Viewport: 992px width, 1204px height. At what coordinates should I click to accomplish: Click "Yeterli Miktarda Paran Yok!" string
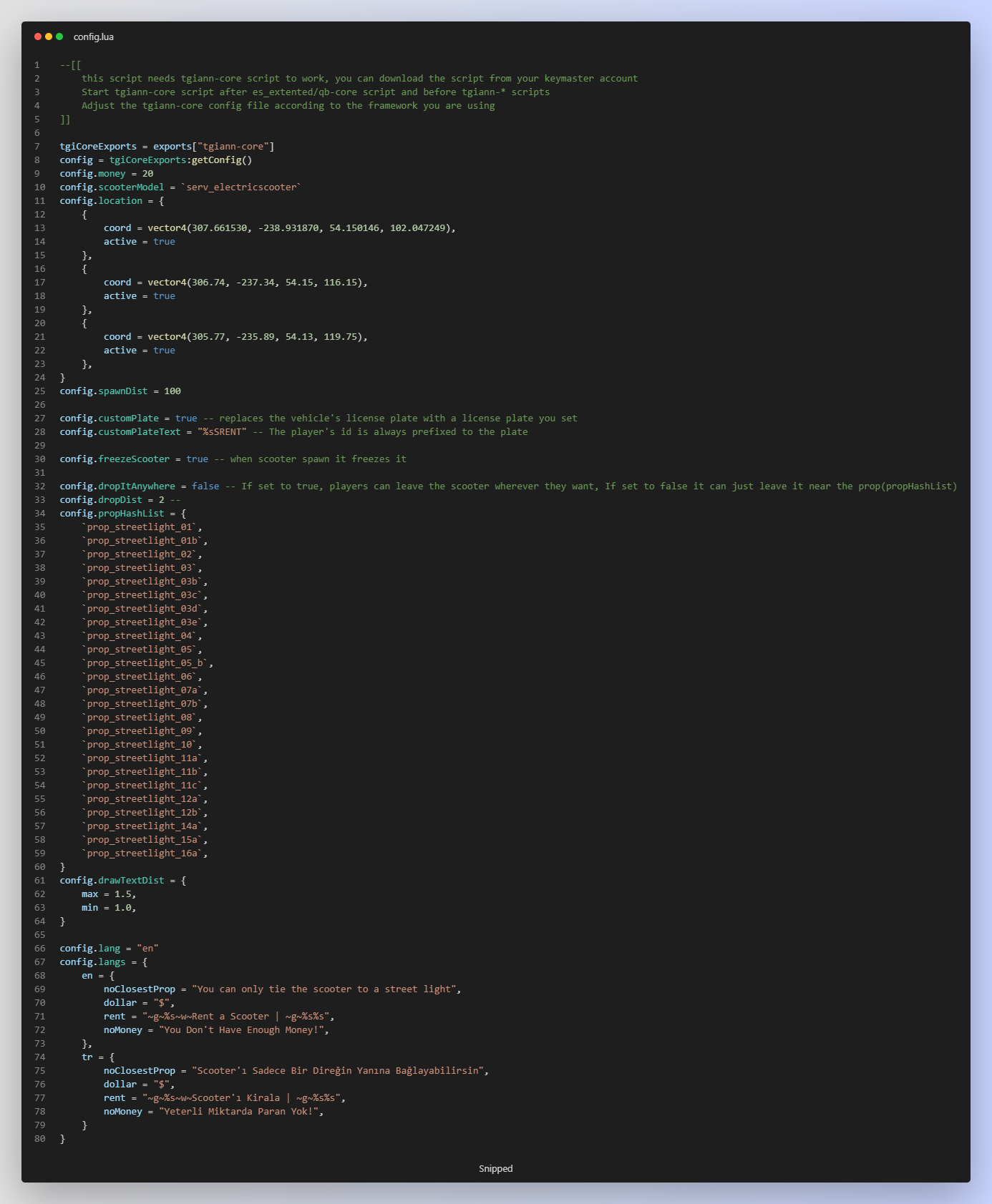(238, 1112)
